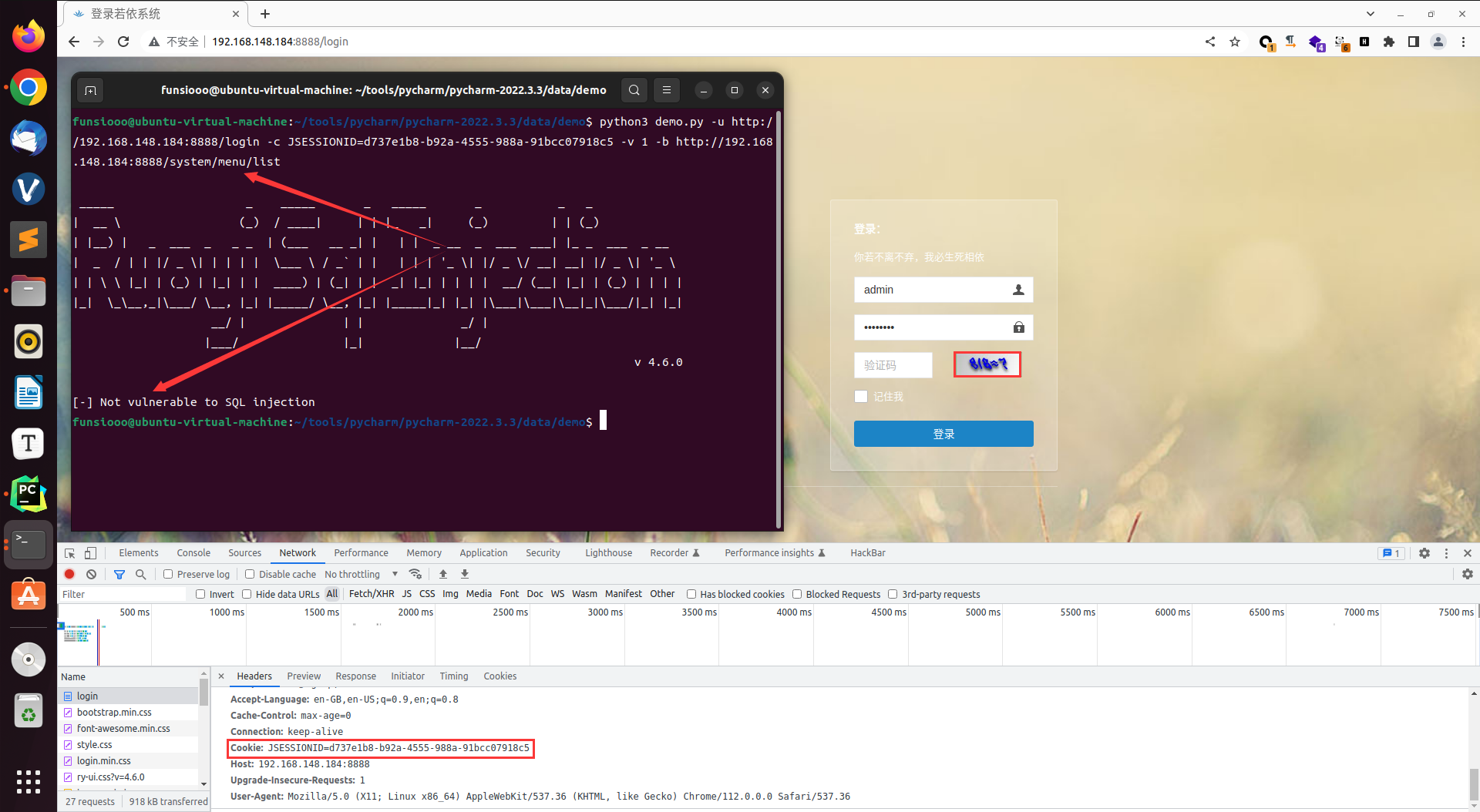
Task: Open the Chrome three-dot menu
Action: (1463, 42)
